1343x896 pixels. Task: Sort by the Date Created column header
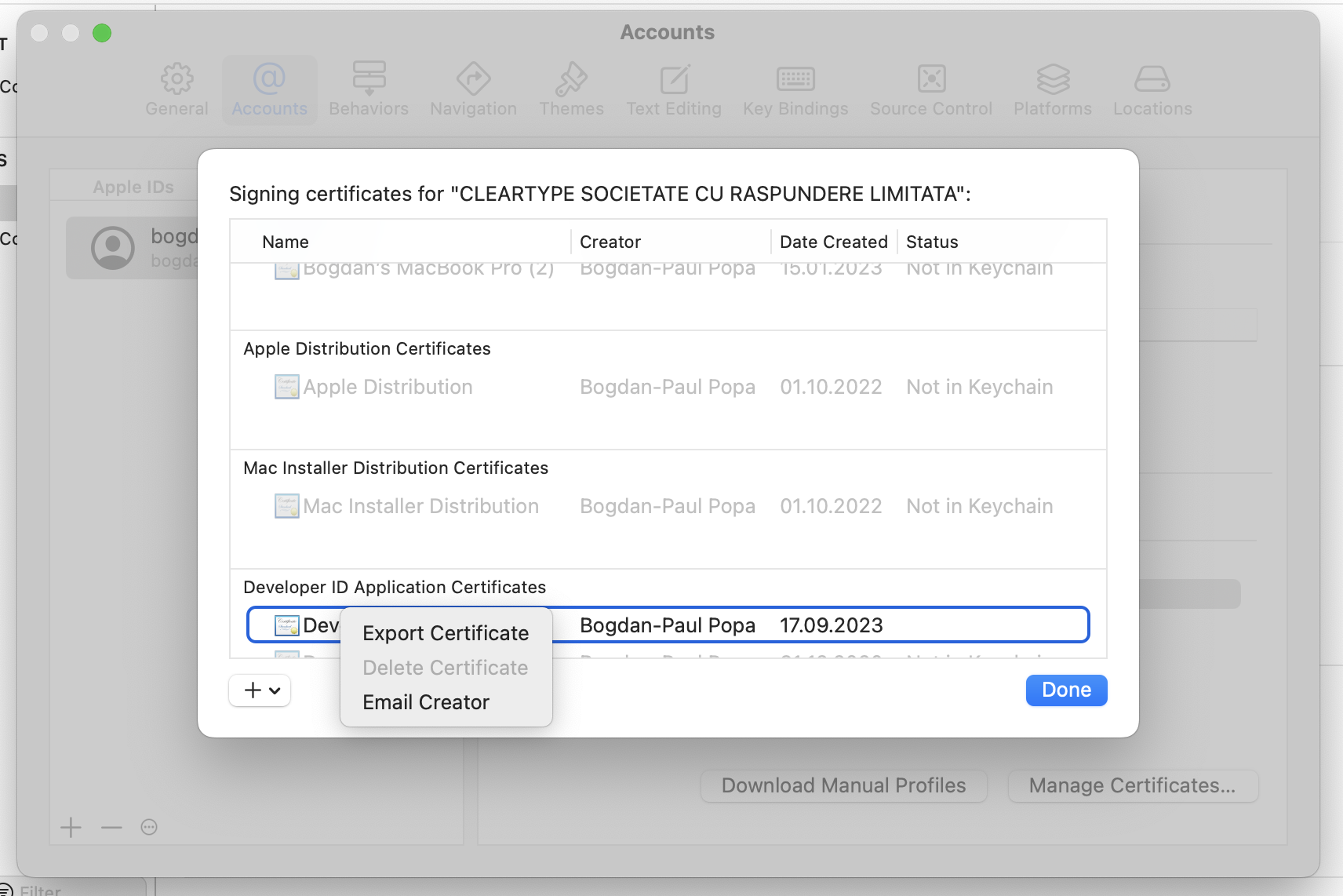point(834,242)
